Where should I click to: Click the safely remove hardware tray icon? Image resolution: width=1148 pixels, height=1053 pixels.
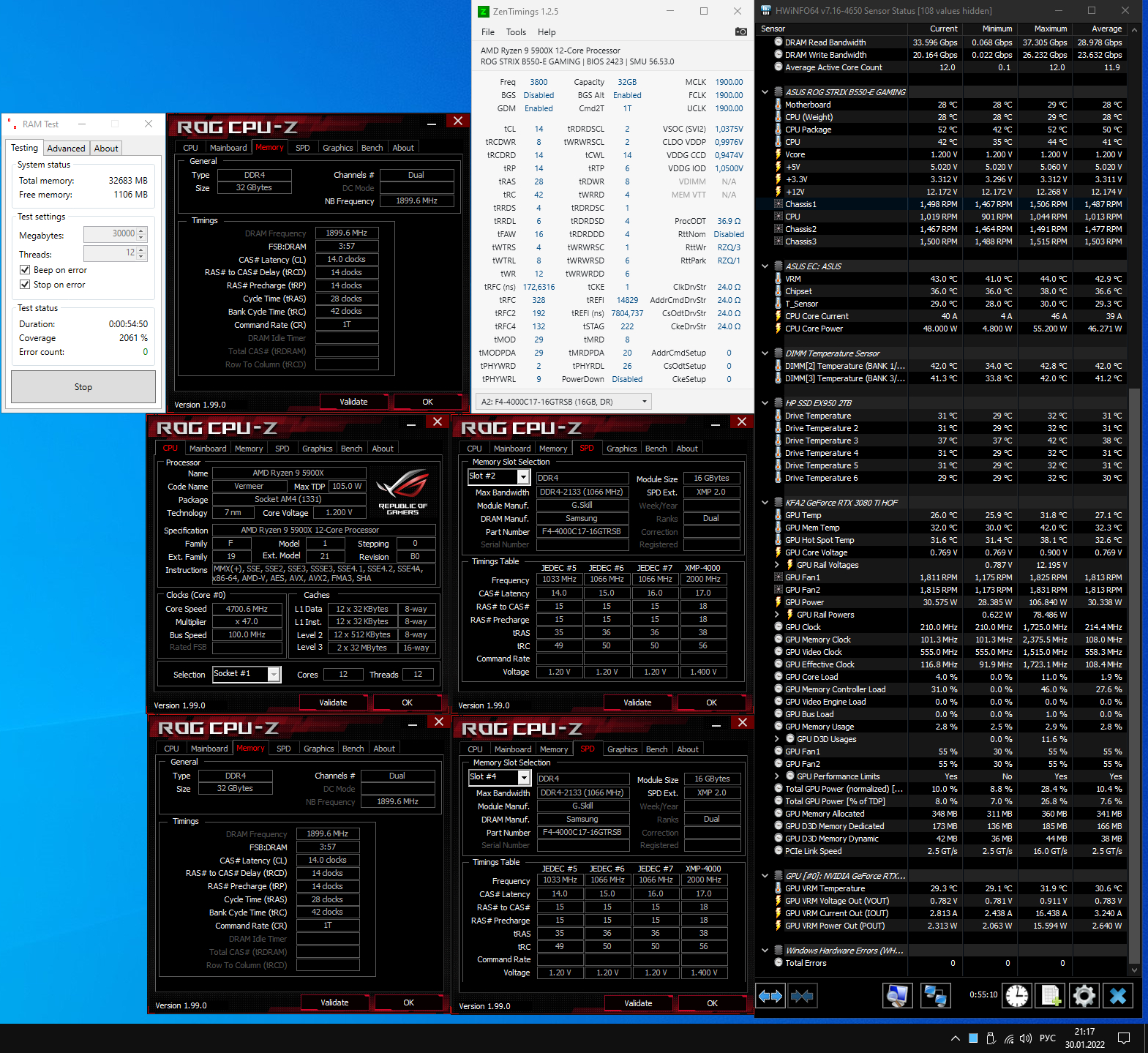coord(991,1038)
